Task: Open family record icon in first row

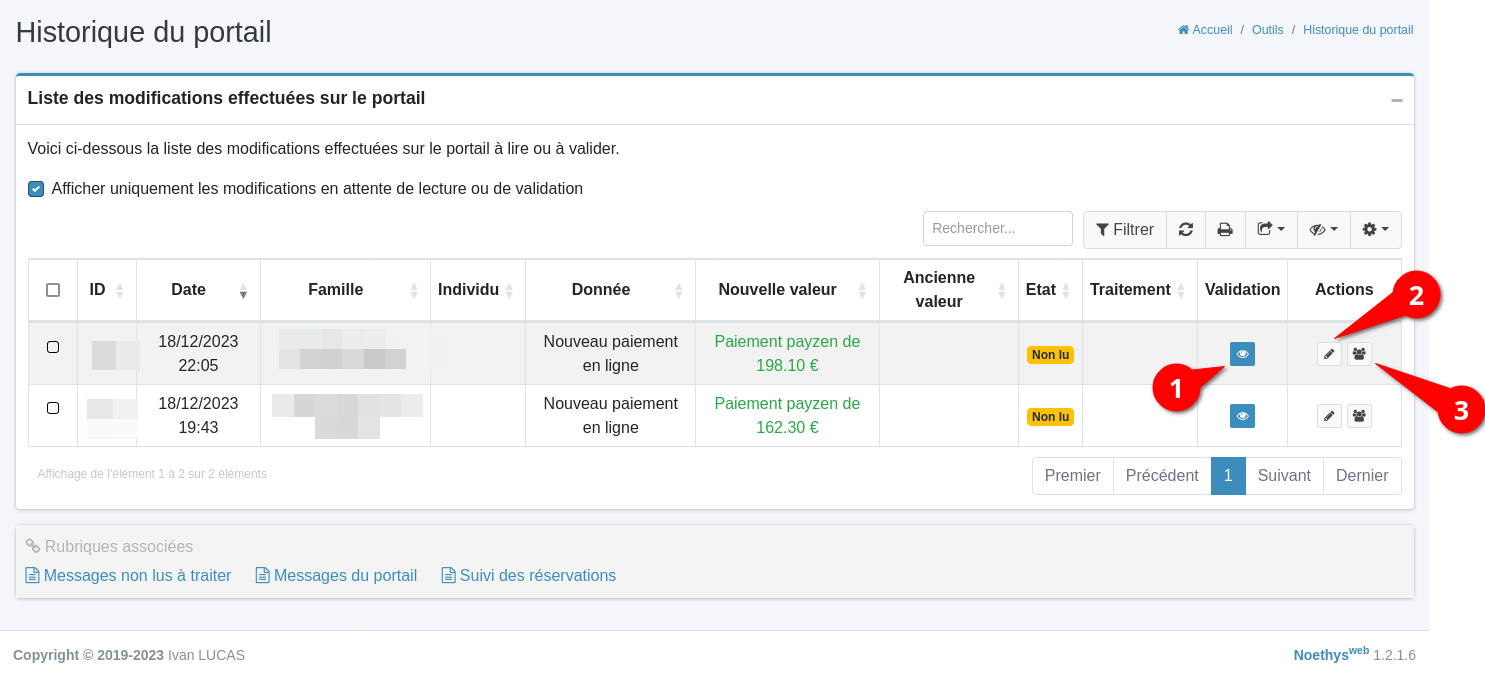Action: (1359, 354)
